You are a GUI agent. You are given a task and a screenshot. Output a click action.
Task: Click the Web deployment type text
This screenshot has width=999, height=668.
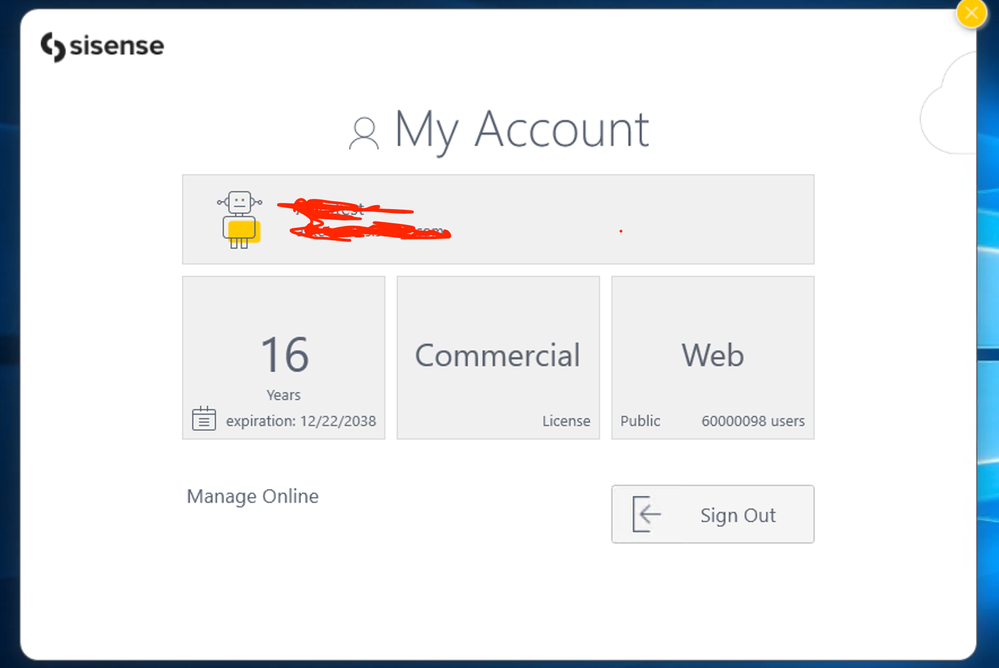[712, 355]
